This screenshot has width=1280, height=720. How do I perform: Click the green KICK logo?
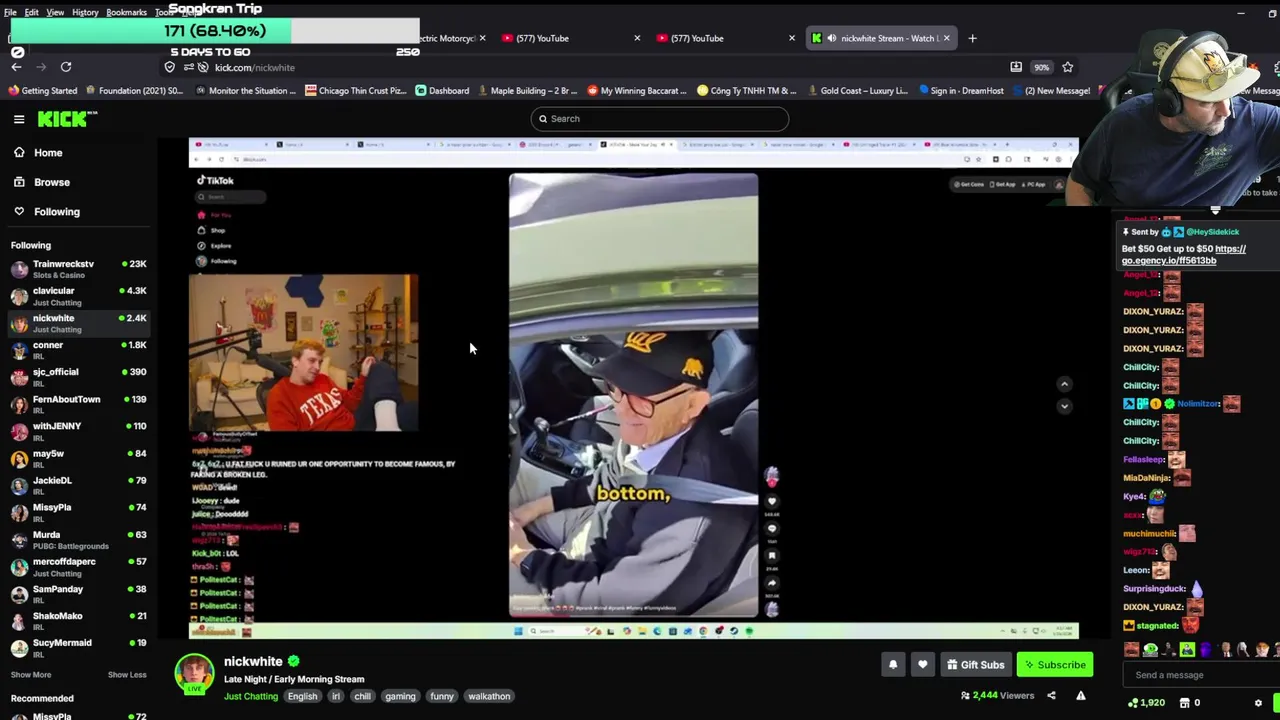point(67,119)
